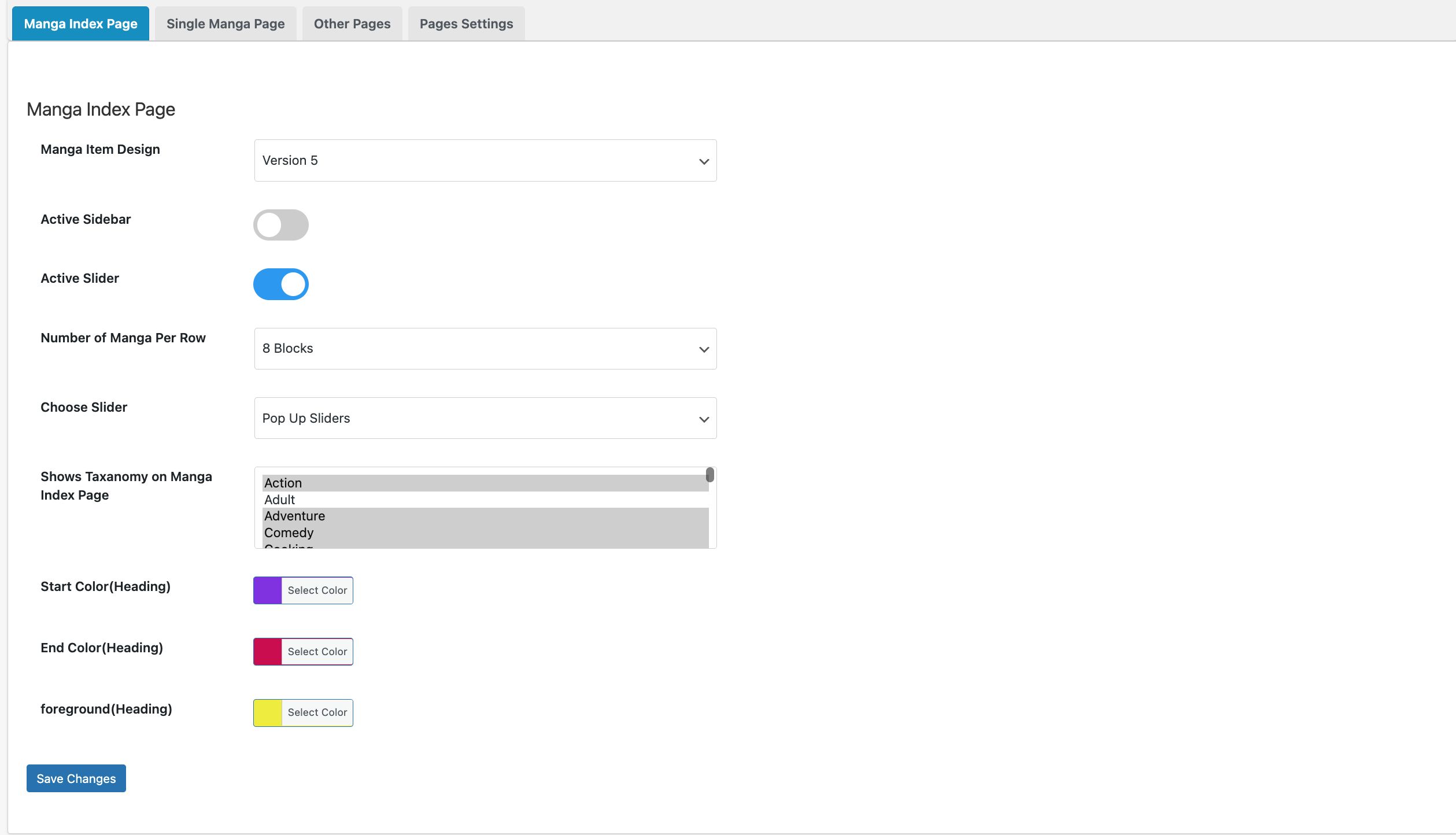Select the Manga Index Page tab

click(x=80, y=24)
